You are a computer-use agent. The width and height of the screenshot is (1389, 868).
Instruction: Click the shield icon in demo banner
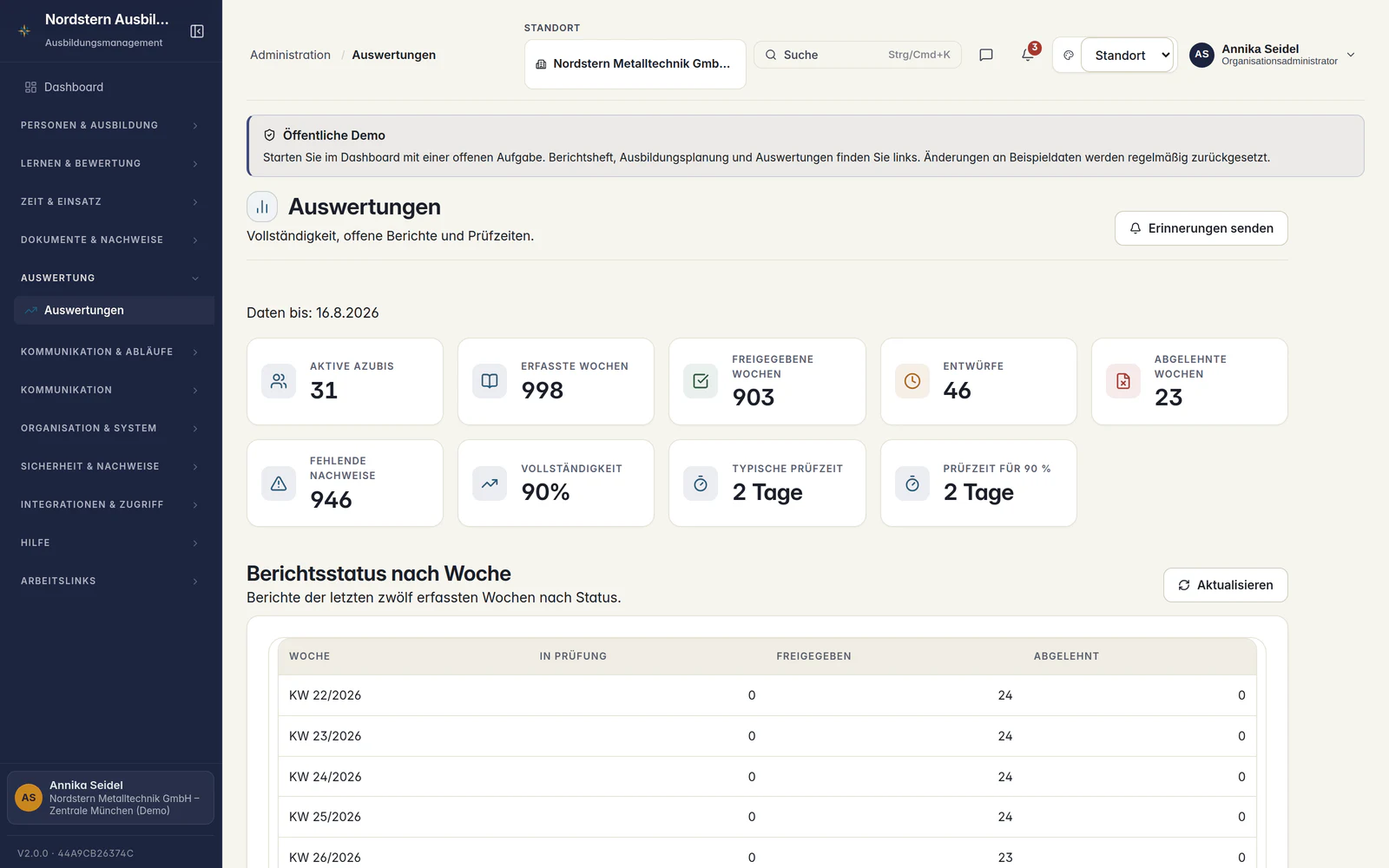[x=270, y=135]
